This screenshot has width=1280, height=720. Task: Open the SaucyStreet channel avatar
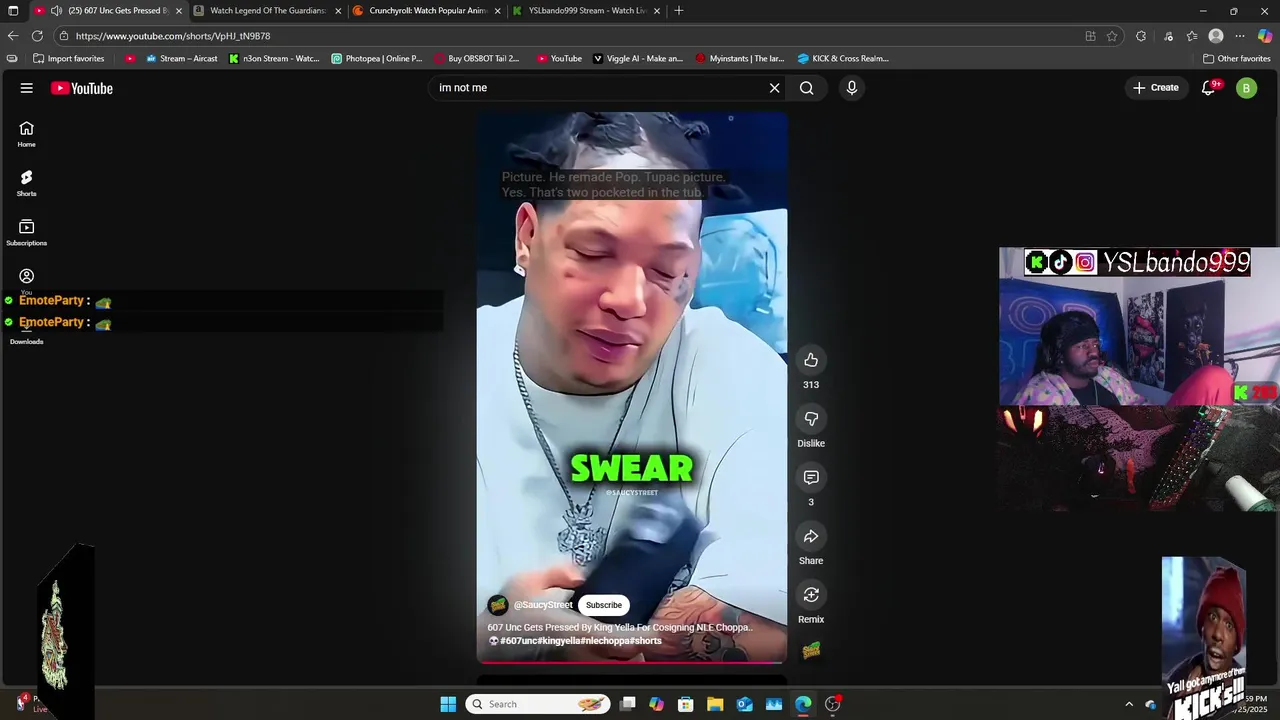[498, 605]
